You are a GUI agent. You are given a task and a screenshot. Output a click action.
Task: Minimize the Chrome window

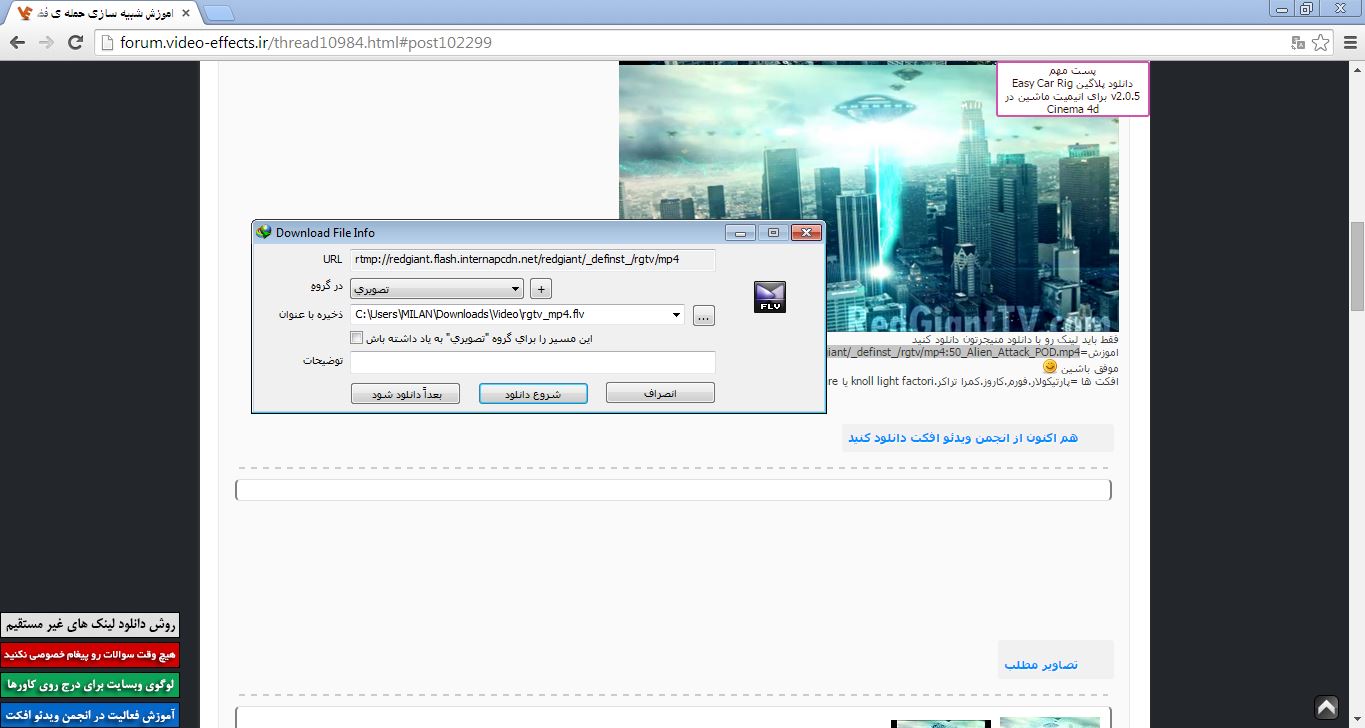[x=1281, y=9]
